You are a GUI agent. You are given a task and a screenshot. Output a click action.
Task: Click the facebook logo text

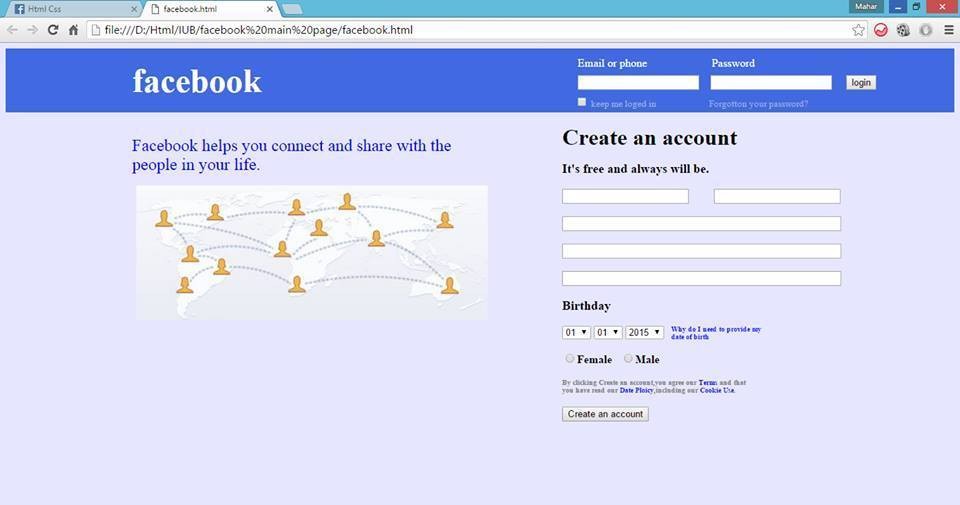[197, 81]
